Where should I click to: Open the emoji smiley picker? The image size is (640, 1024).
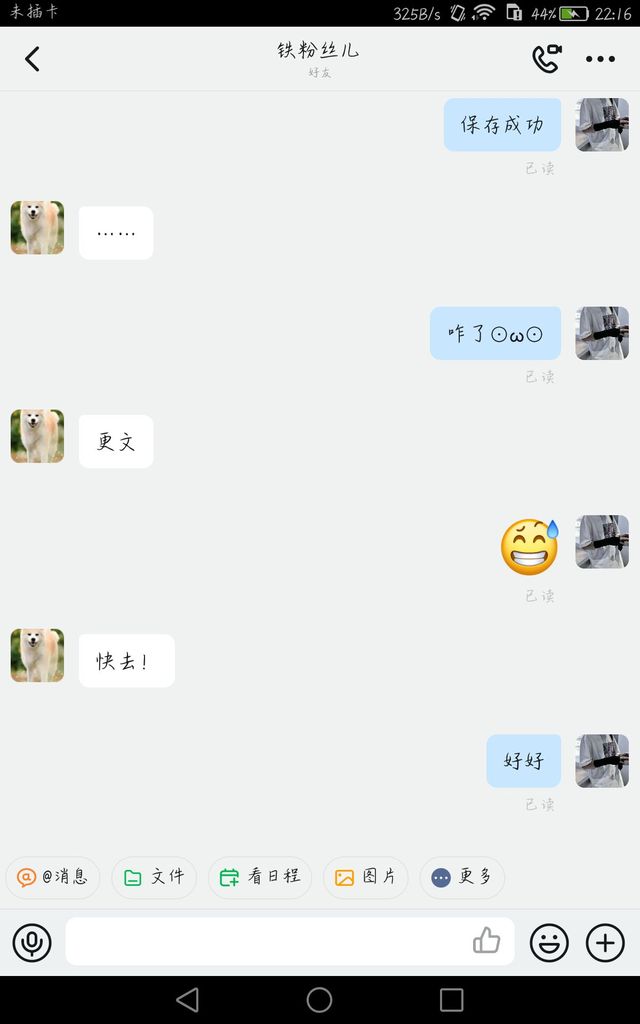[549, 942]
